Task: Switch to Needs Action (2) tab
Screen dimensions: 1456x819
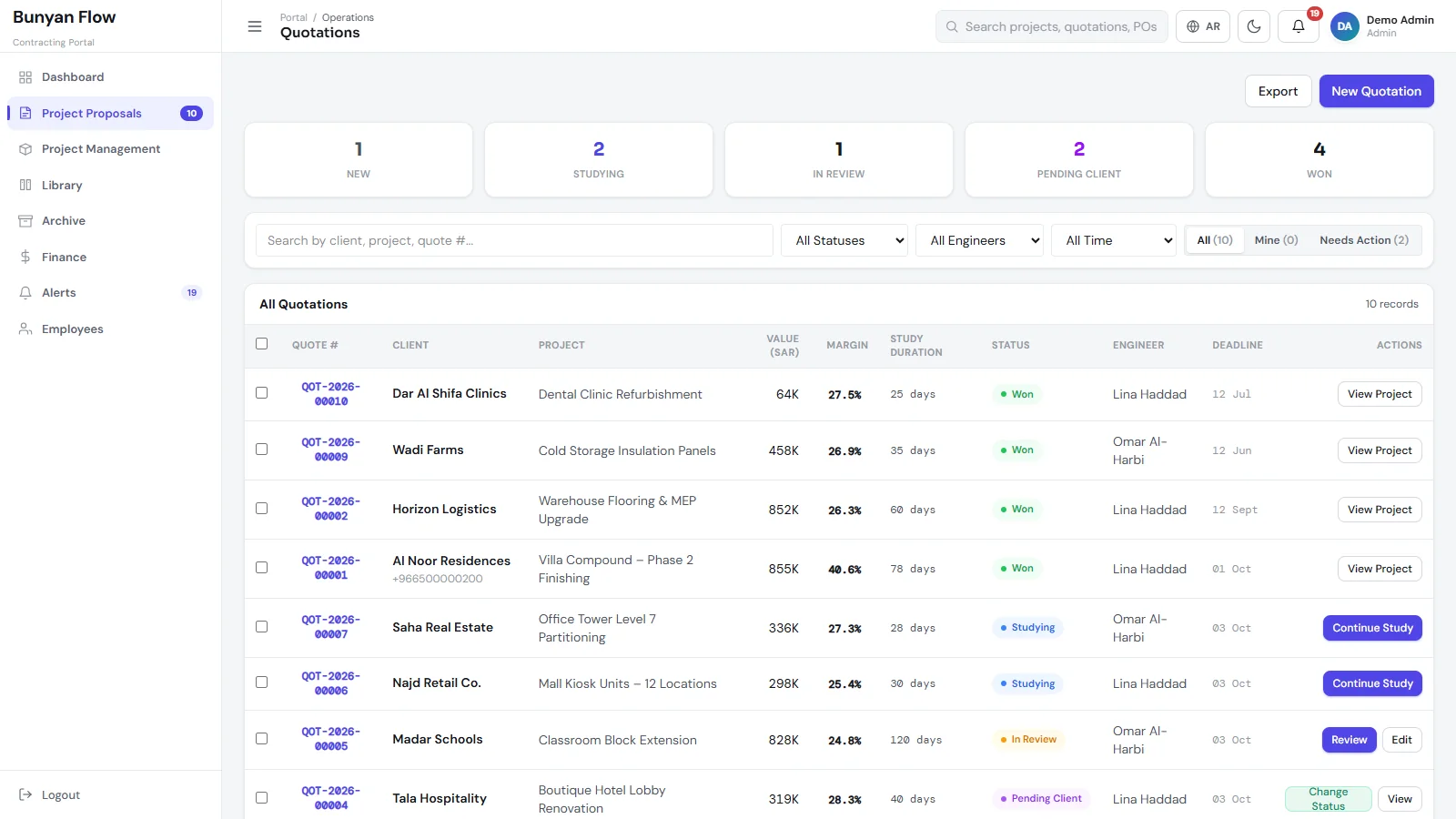Action: click(1363, 240)
